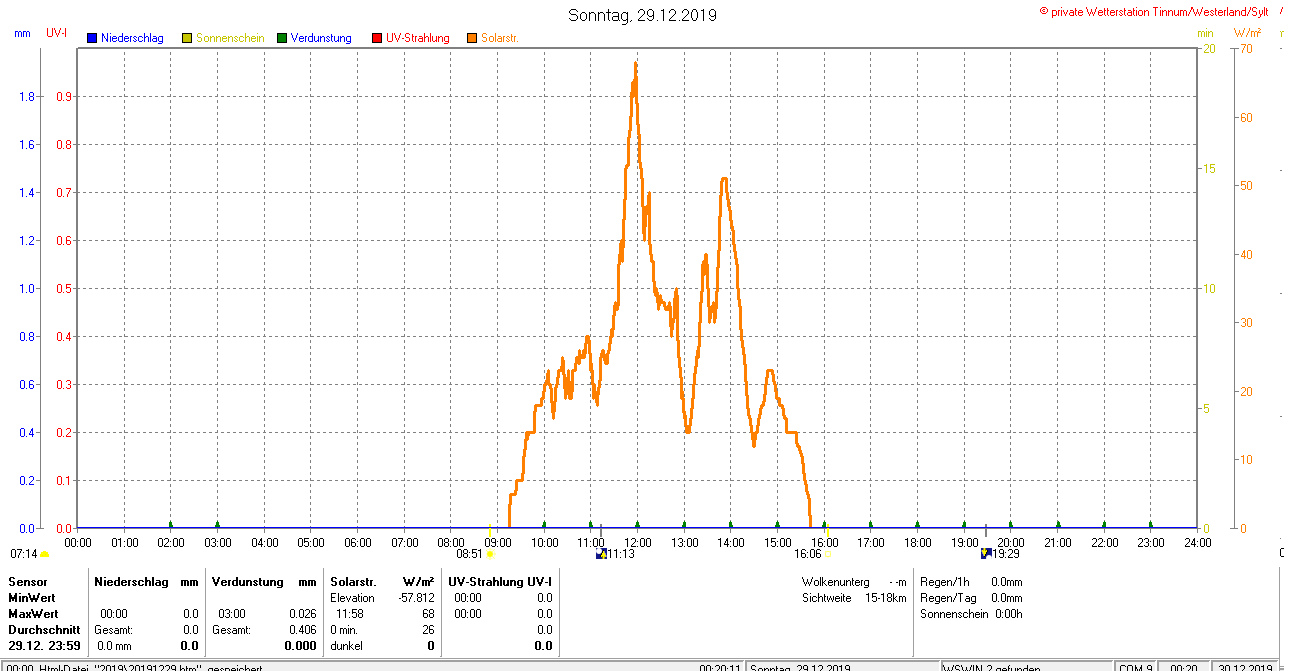Click the UV-Strahlung UV-I column header
1310x671 pixels.
click(x=499, y=582)
